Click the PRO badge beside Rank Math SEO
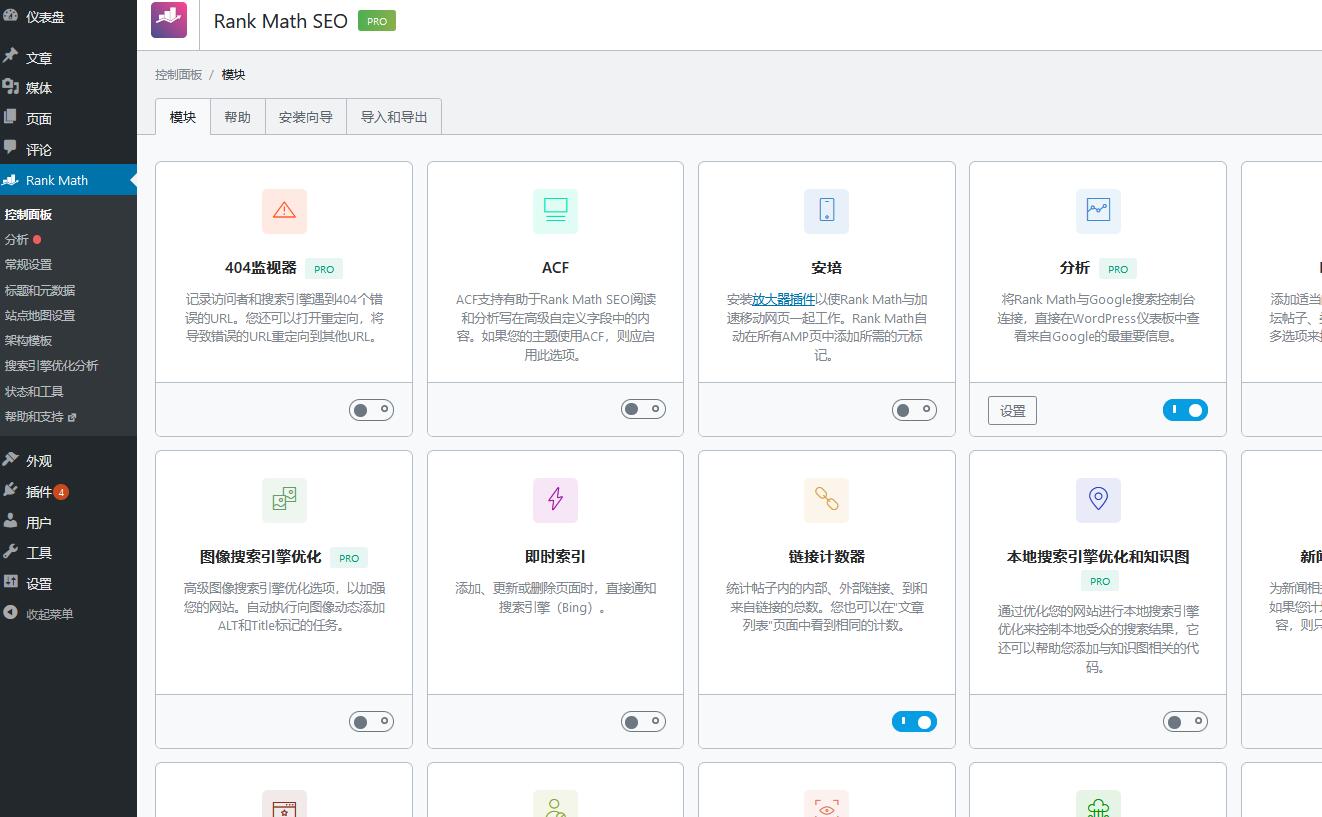 377,21
